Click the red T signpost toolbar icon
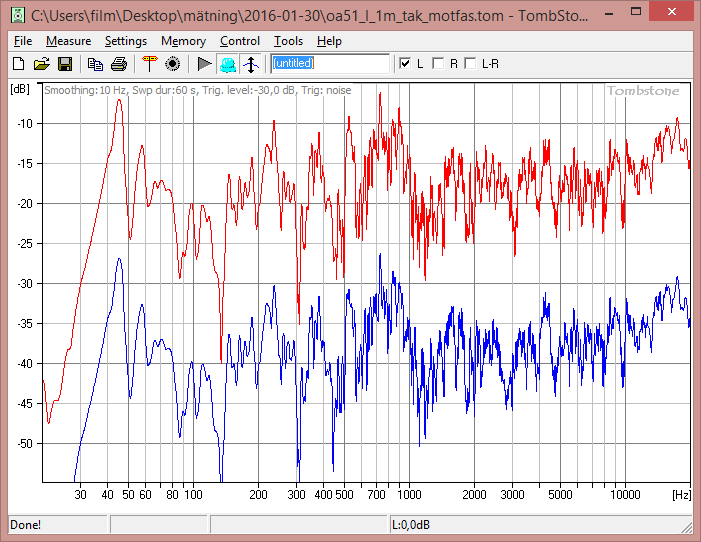 [149, 64]
